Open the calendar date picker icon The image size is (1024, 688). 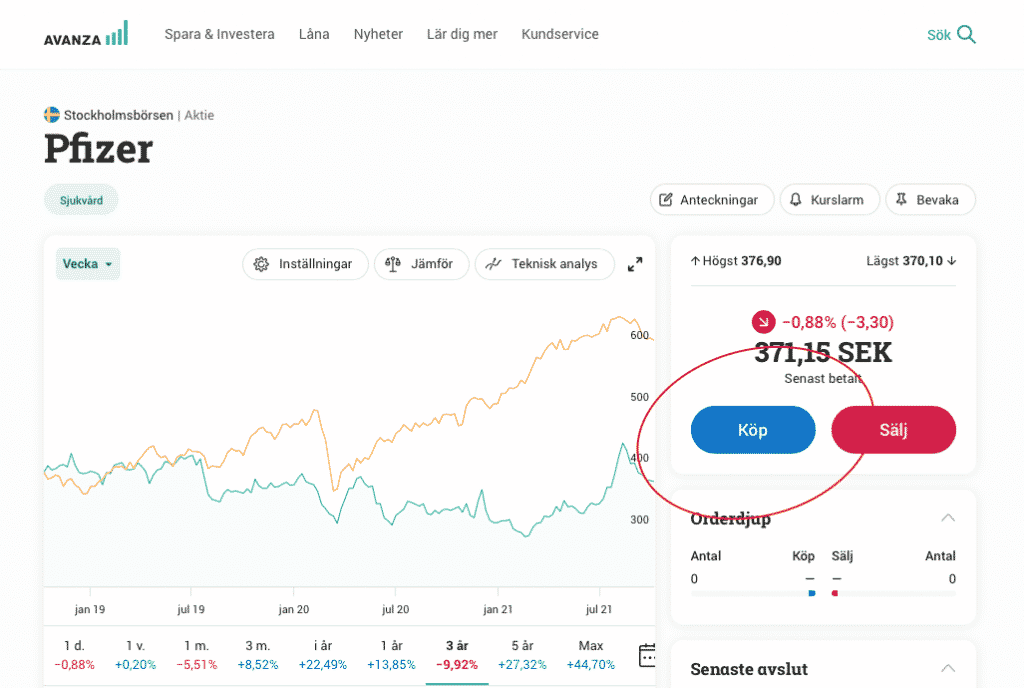coord(647,655)
